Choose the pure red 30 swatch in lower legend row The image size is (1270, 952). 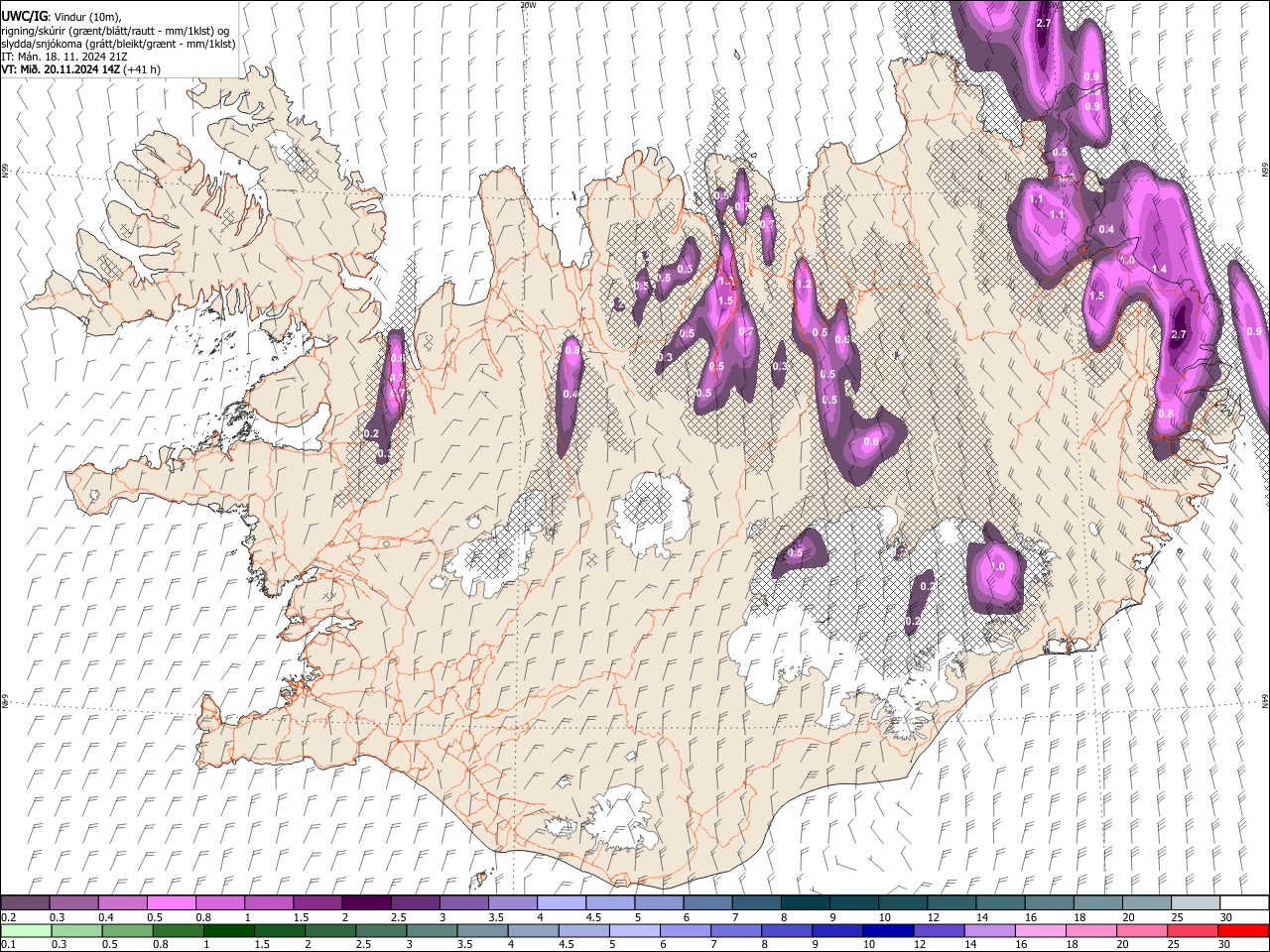[1243, 930]
